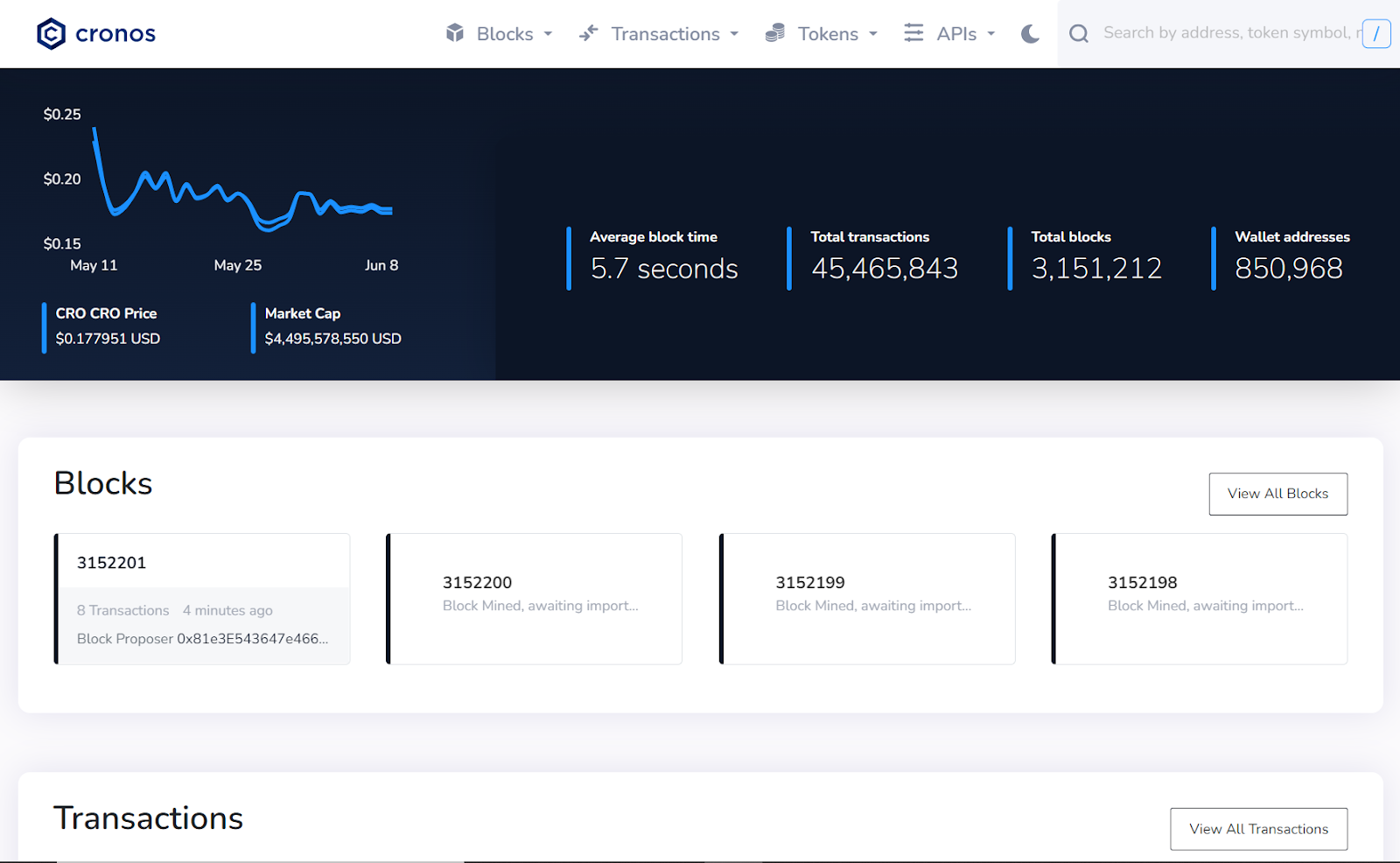
Task: Click the $0.20 chart axis label
Action: pyautogui.click(x=62, y=179)
